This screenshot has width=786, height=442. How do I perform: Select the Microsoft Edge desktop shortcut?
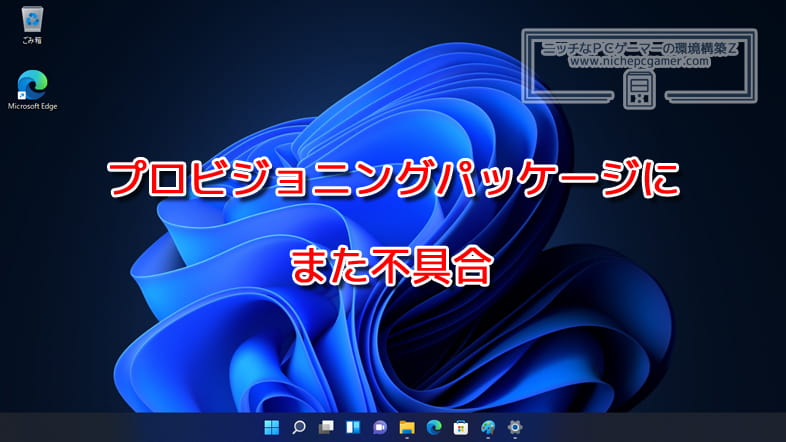click(33, 90)
